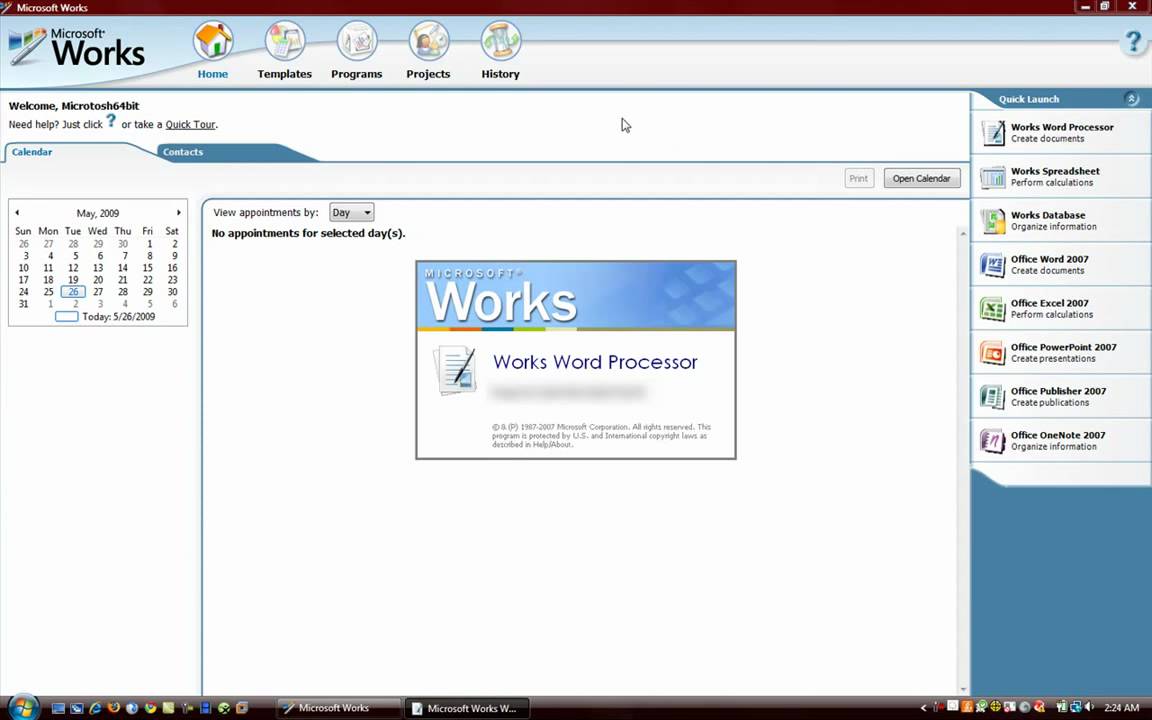Switch to the Contacts tab
Viewport: 1152px width, 720px height.
pos(183,152)
